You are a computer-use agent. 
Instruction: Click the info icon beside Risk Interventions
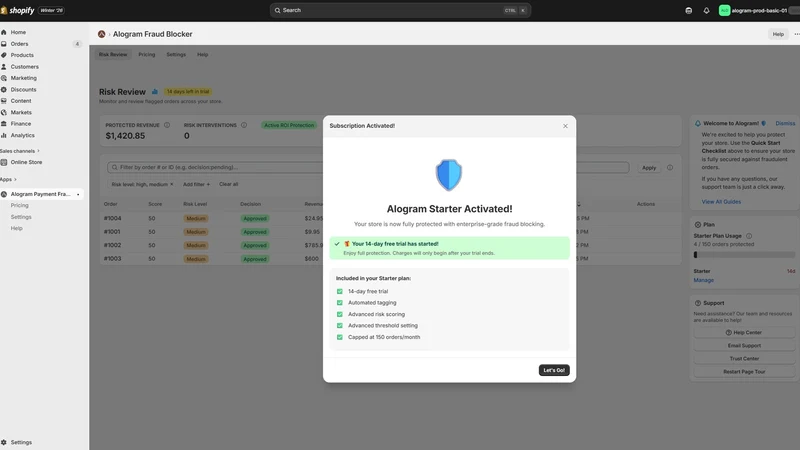pyautogui.click(x=244, y=125)
